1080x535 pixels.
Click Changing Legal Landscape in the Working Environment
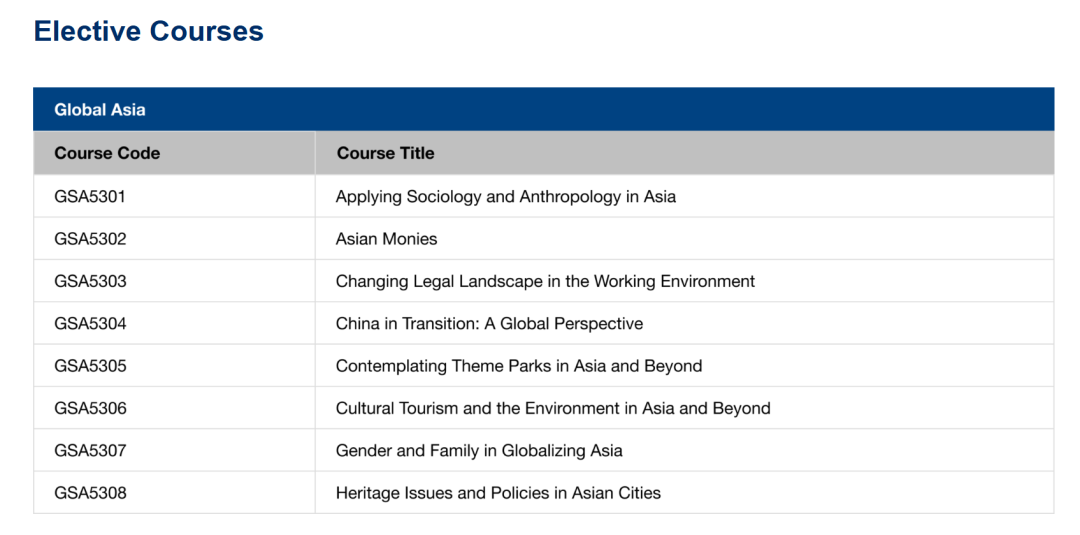(545, 281)
